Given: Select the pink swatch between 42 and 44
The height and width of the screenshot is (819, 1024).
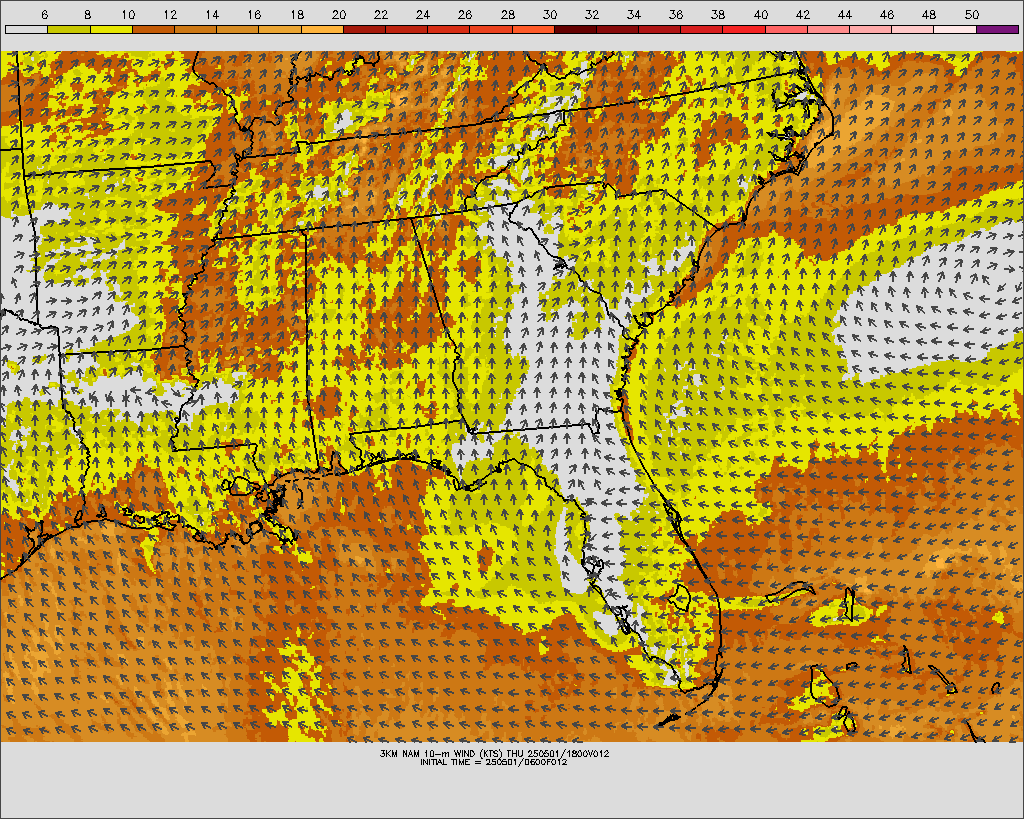Looking at the screenshot, I should 829,29.
